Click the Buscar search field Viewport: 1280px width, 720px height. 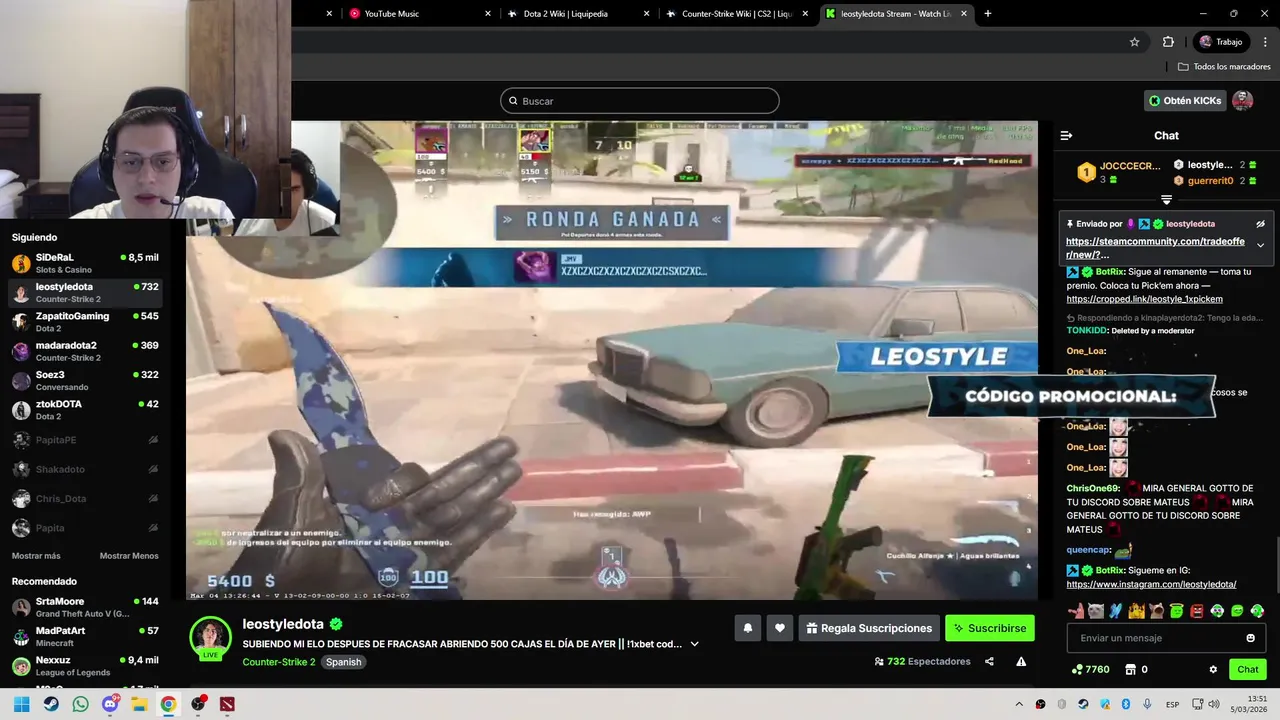point(640,101)
